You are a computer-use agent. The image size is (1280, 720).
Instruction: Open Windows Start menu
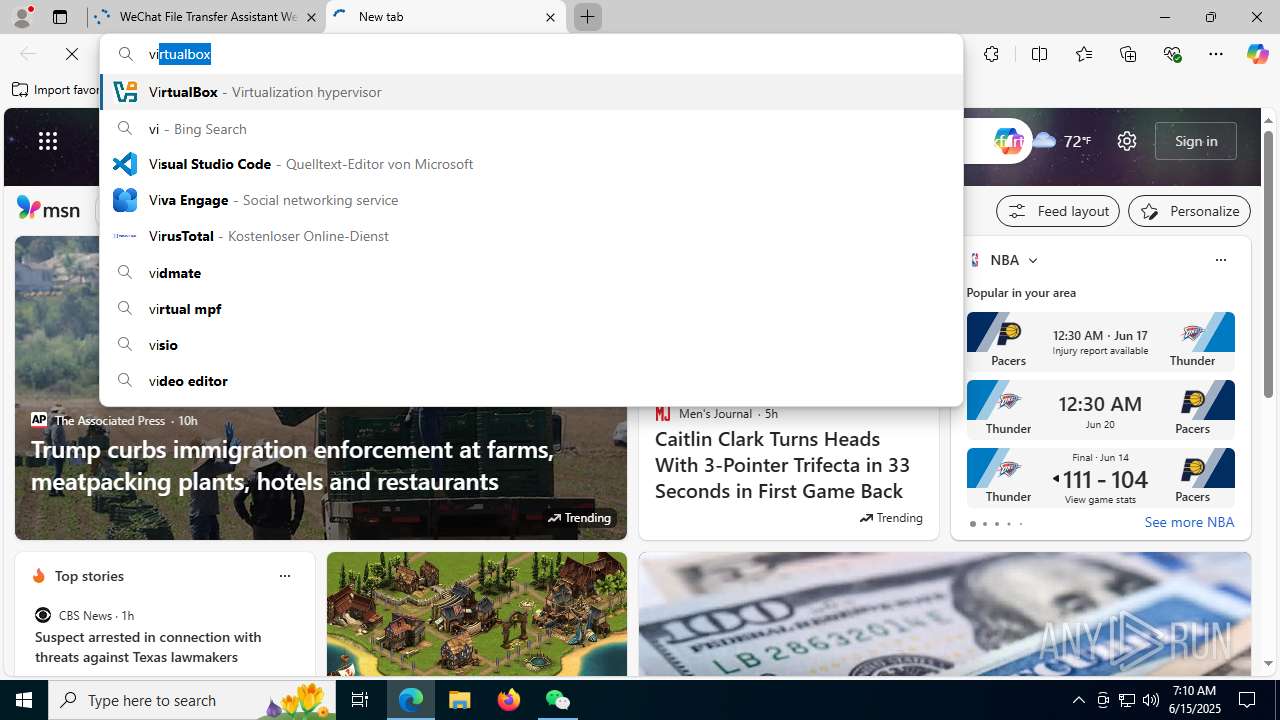(24, 700)
